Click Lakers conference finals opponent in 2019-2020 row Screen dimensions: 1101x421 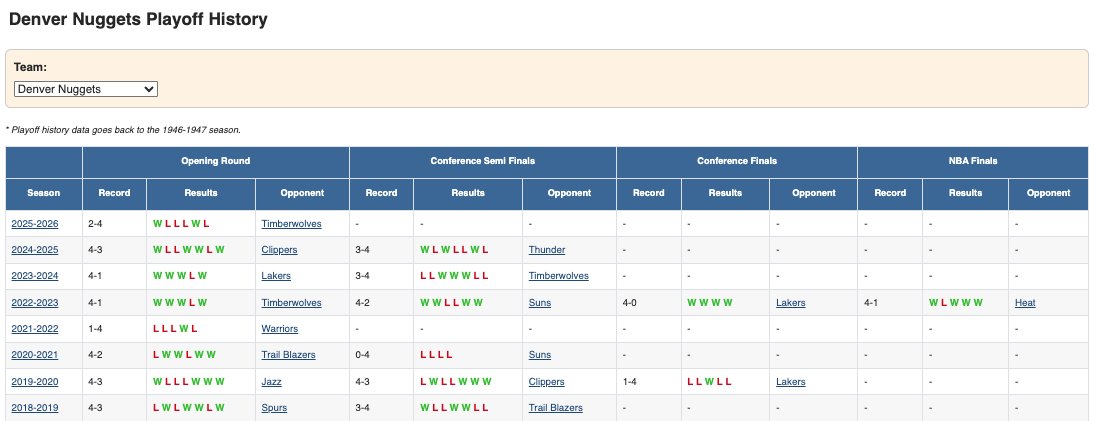tap(791, 382)
